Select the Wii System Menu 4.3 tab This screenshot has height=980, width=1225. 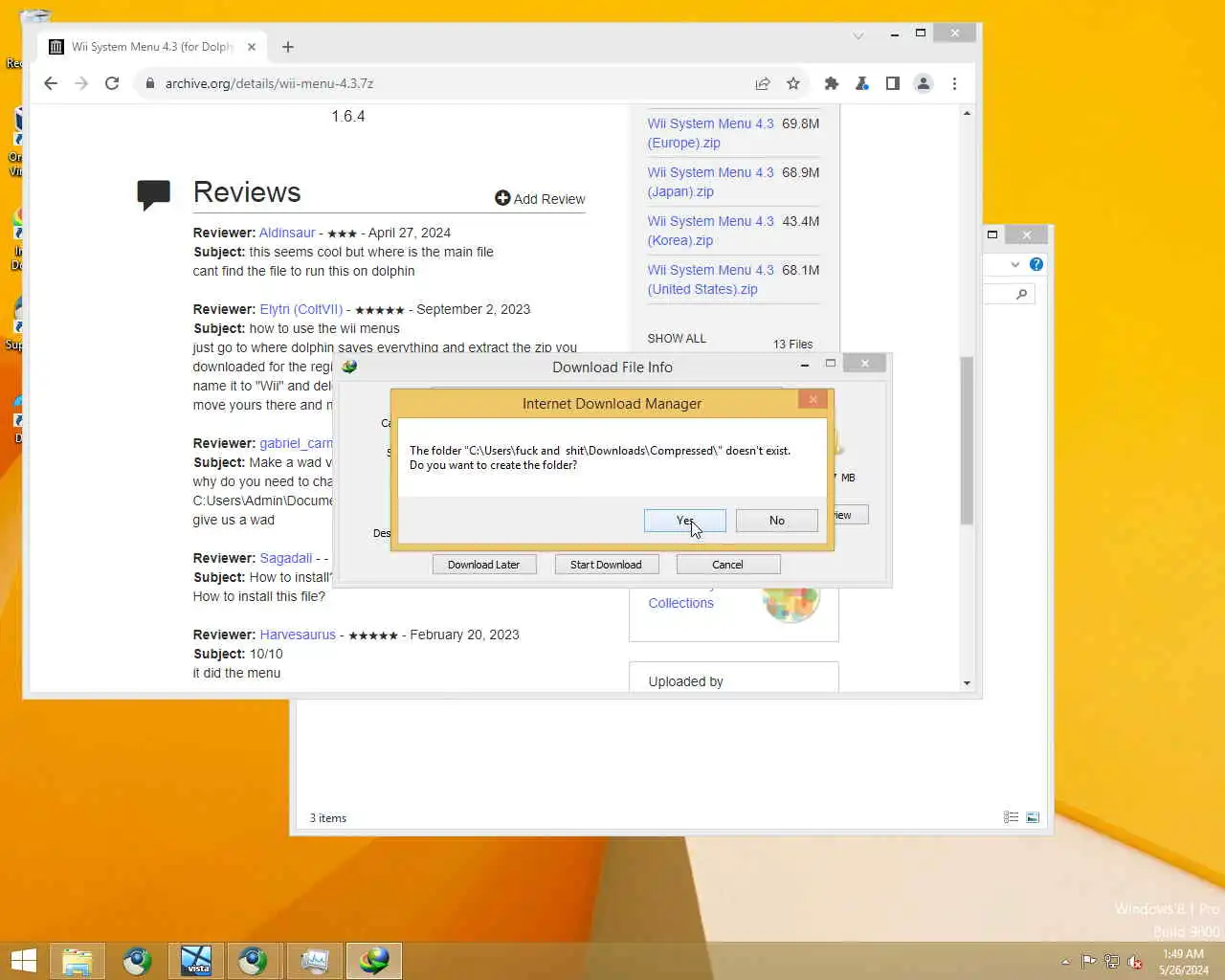(153, 47)
